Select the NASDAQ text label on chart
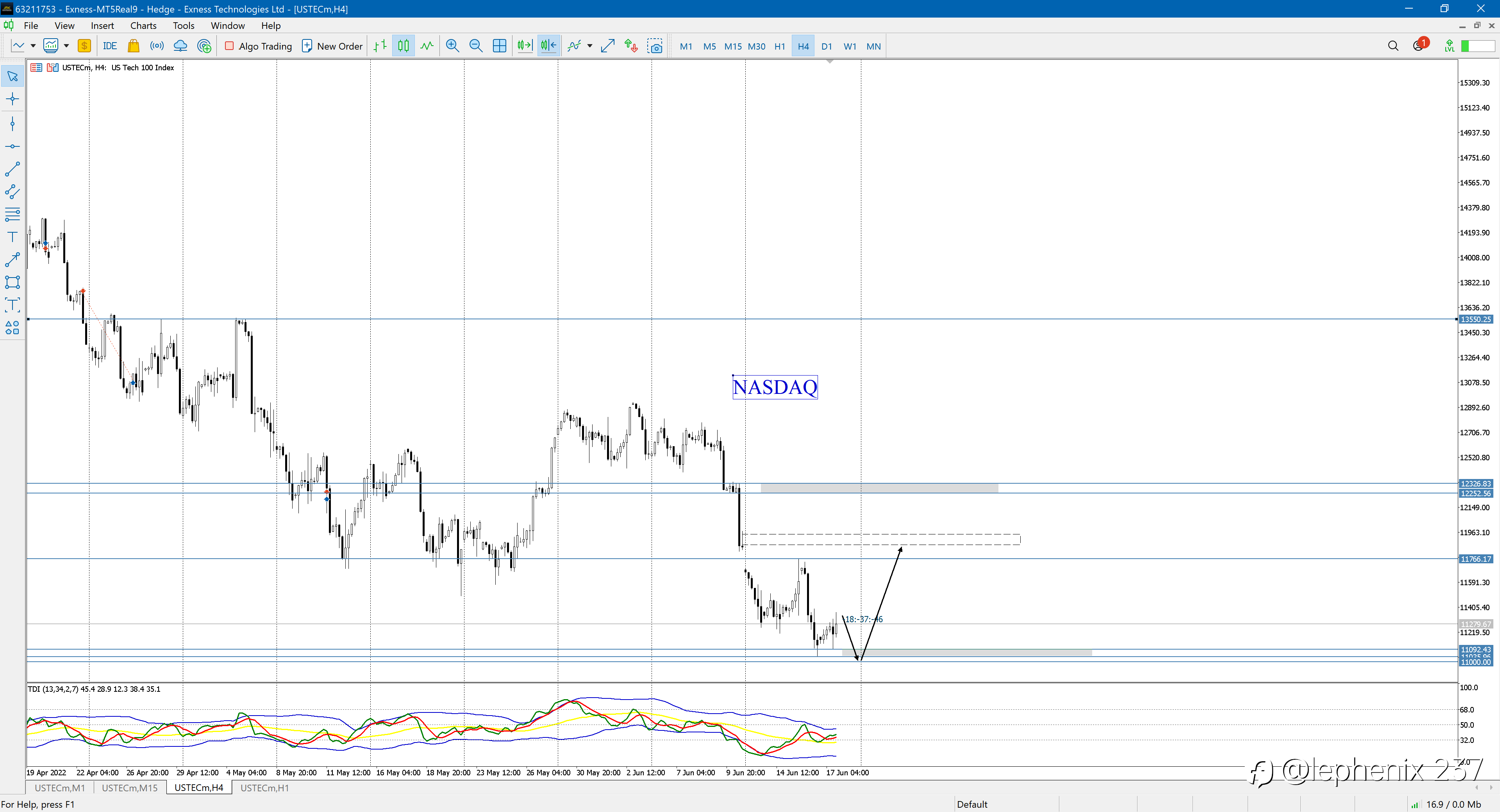Screen dimensions: 1500x812 pyautogui.click(x=775, y=387)
